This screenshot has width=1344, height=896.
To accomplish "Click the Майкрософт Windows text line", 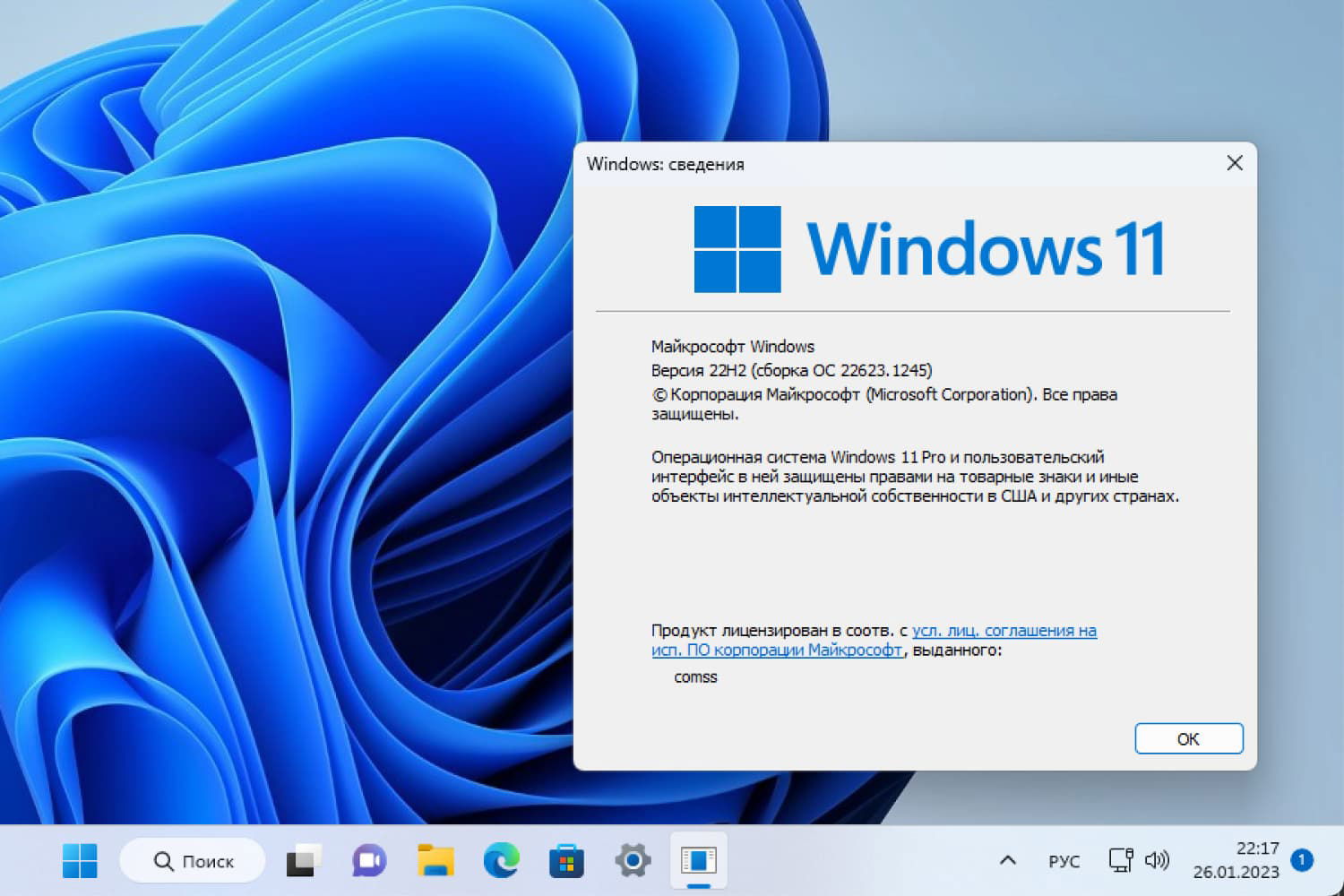I will (x=733, y=347).
